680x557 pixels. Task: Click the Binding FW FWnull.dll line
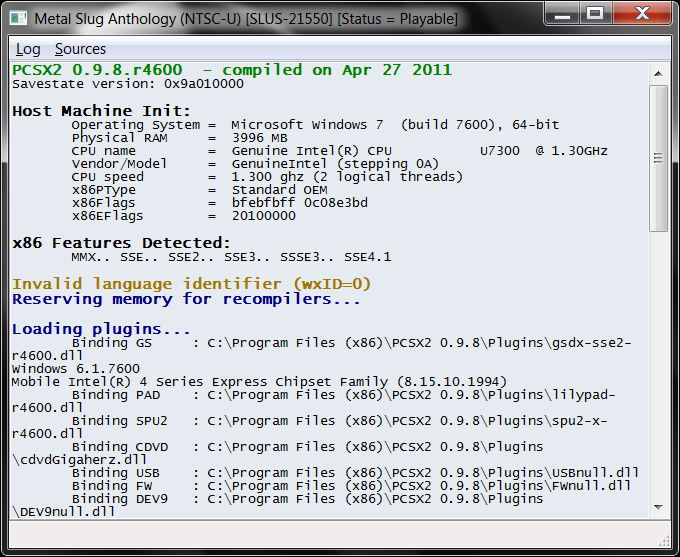351,486
